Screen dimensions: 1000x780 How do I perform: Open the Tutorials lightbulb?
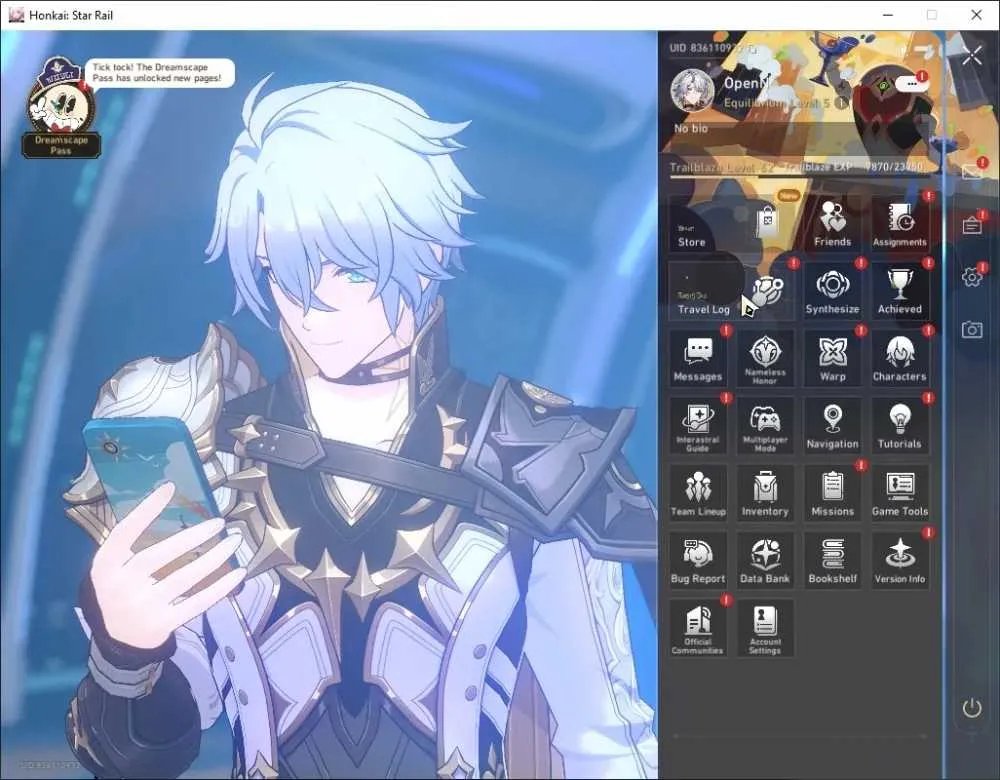899,426
